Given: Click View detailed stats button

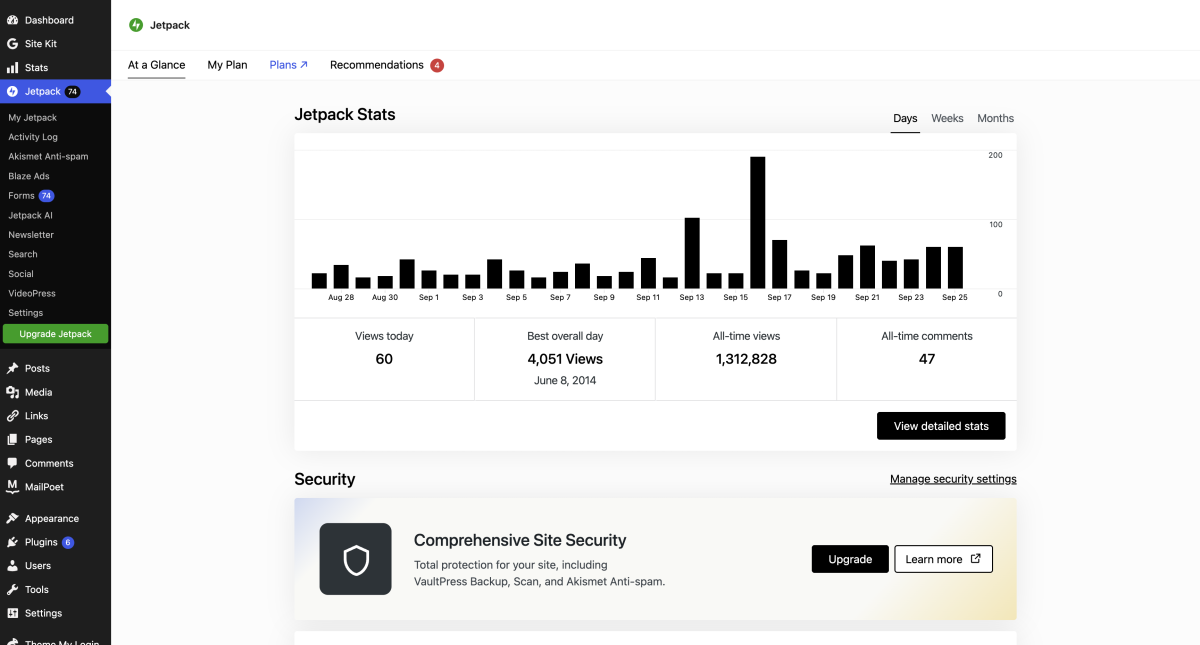Looking at the screenshot, I should point(941,426).
